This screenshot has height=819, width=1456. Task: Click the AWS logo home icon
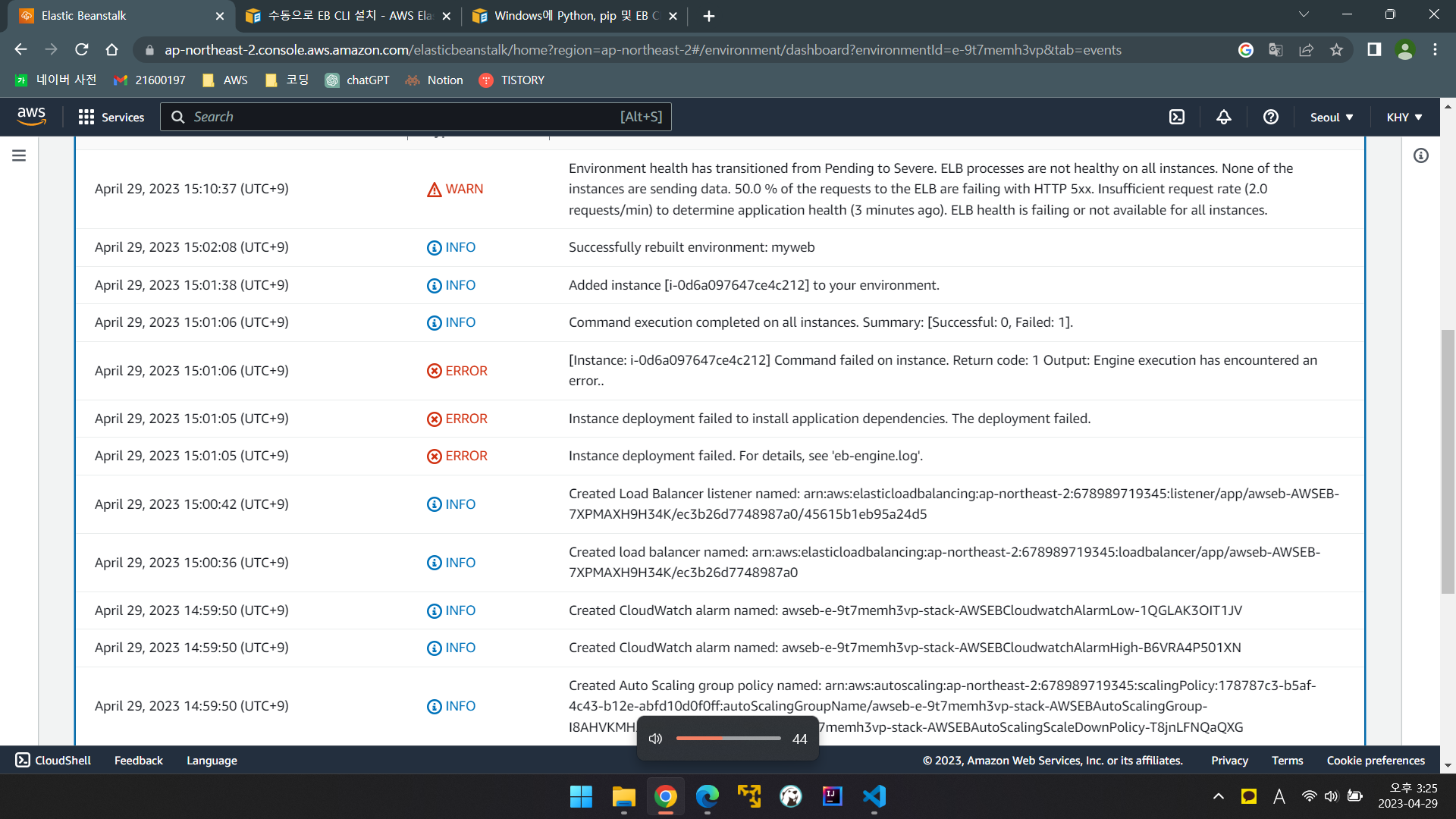pyautogui.click(x=31, y=117)
